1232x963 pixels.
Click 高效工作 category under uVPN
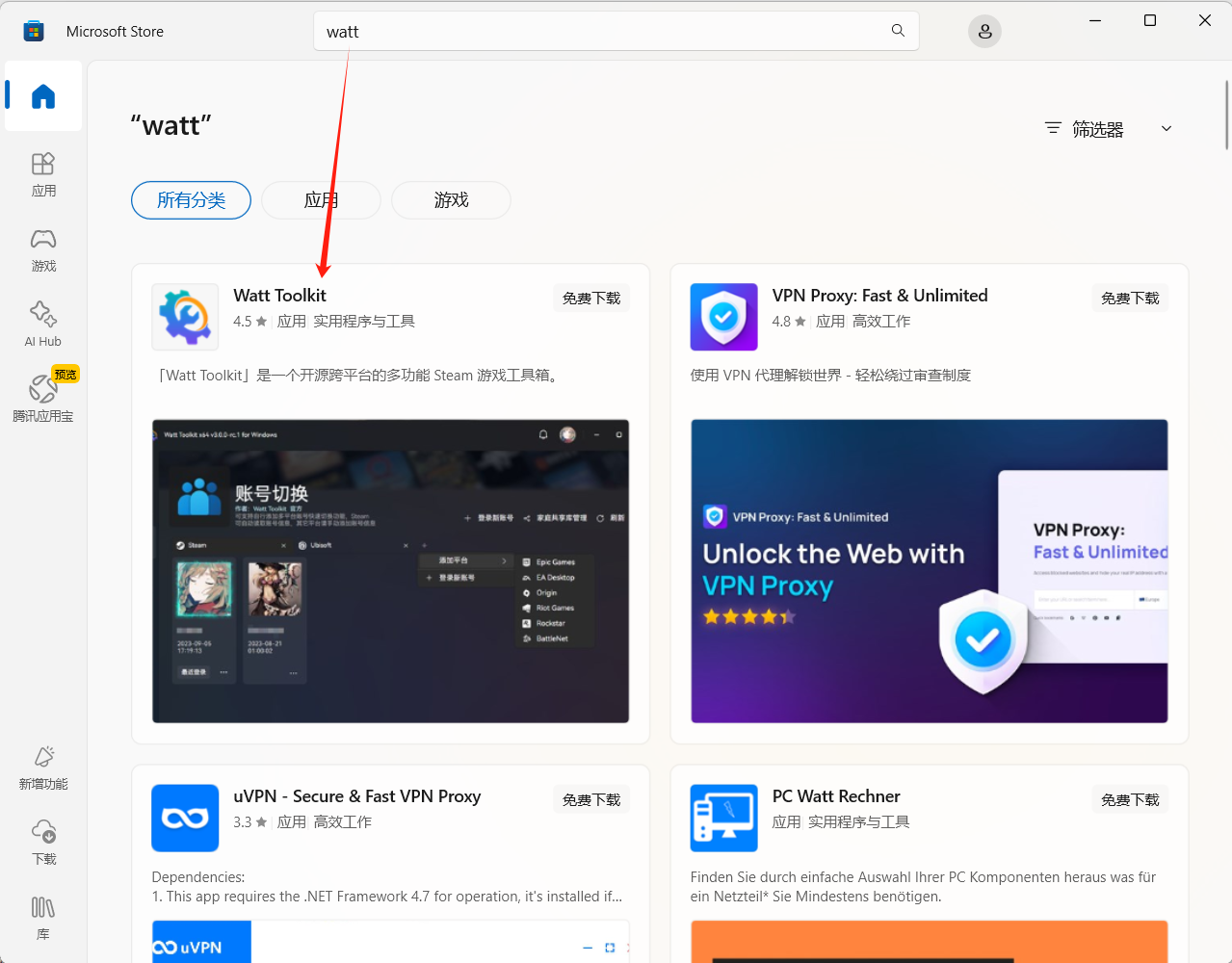pos(342,822)
